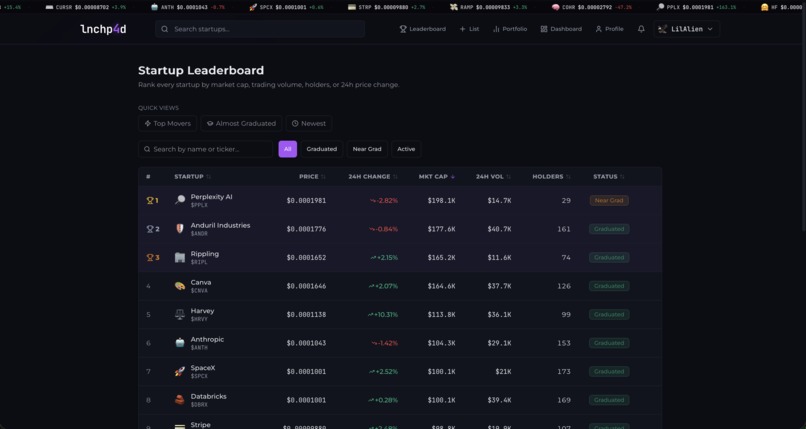806x429 pixels.
Task: Click the Anduril Industries shield icon
Action: 179,229
